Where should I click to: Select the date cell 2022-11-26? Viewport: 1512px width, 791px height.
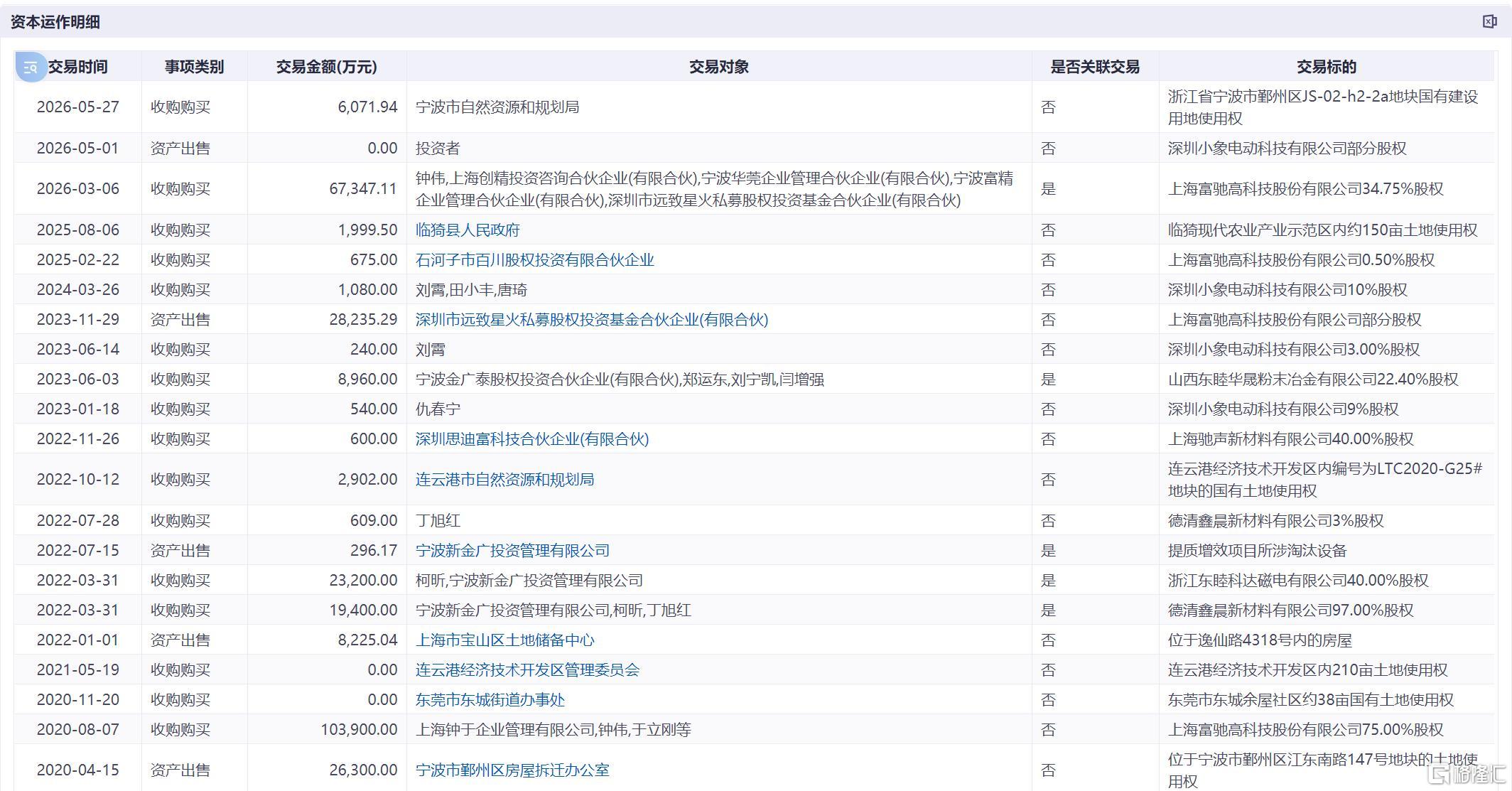tap(77, 439)
